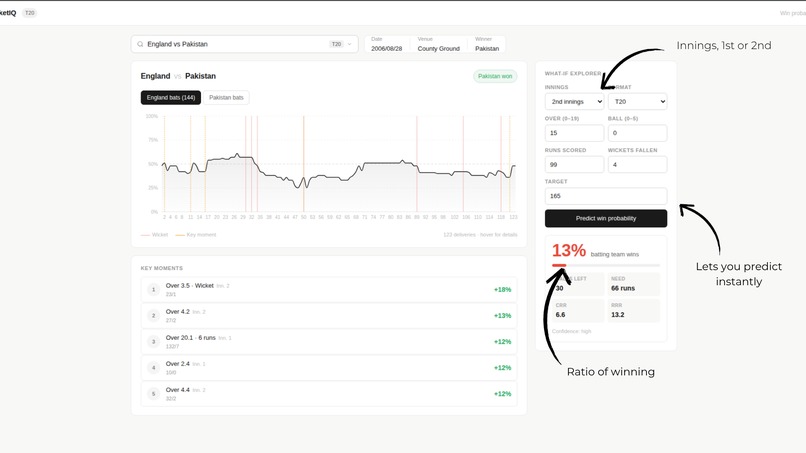Click the Runs Scored field showing 99
Image resolution: width=806 pixels, height=453 pixels.
tap(574, 165)
